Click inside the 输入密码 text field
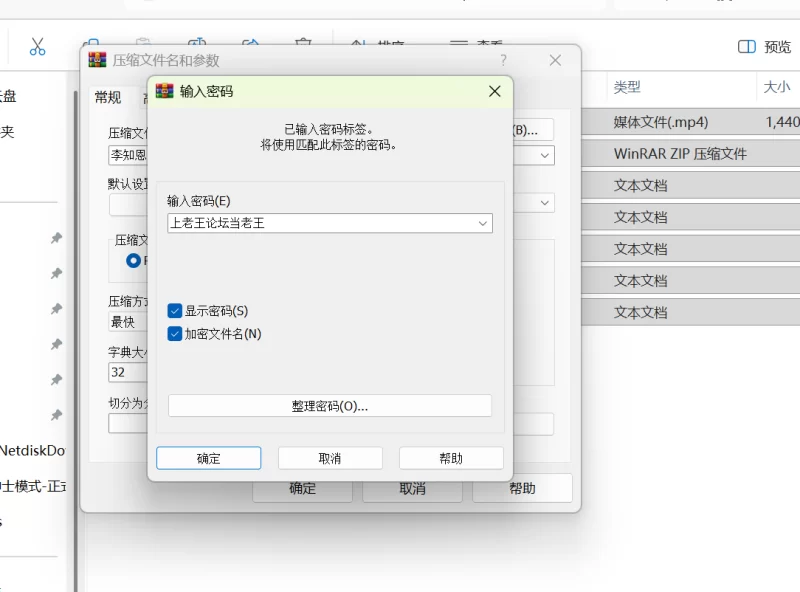 click(320, 224)
